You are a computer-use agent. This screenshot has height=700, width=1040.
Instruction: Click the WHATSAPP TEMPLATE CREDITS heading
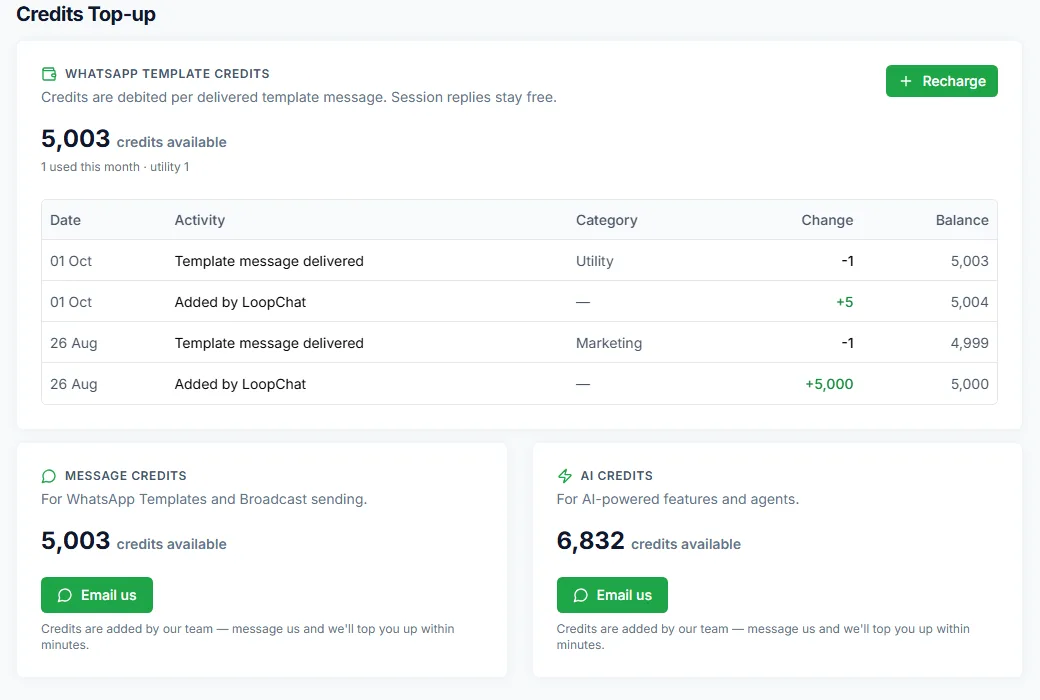click(167, 74)
